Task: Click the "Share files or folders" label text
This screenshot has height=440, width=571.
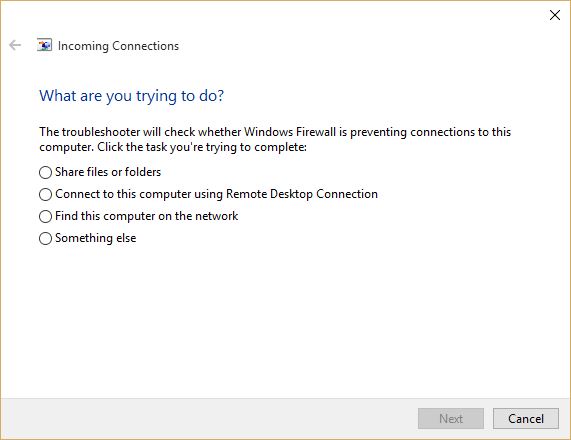Action: (108, 172)
